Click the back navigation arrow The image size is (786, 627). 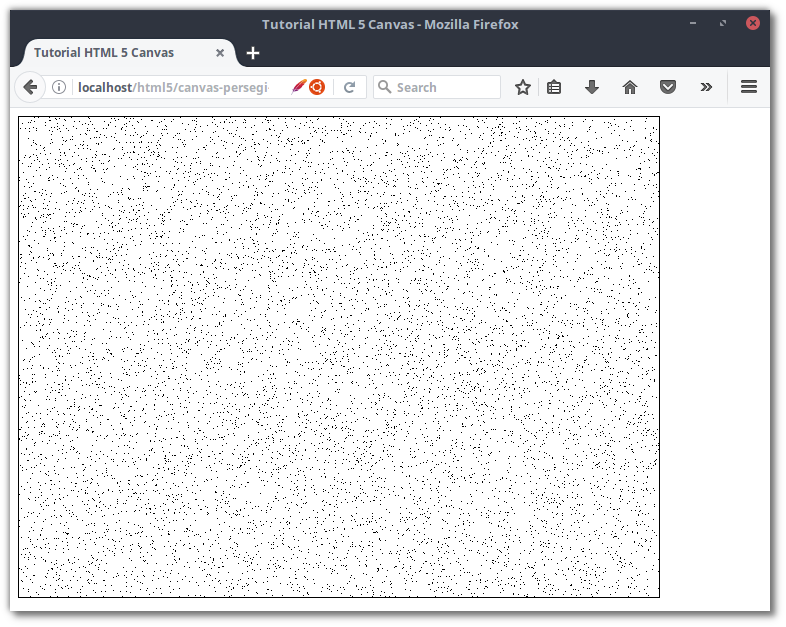point(30,87)
